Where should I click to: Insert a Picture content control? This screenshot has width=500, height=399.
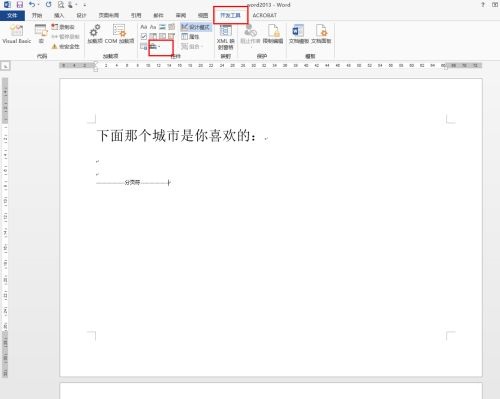point(162,27)
